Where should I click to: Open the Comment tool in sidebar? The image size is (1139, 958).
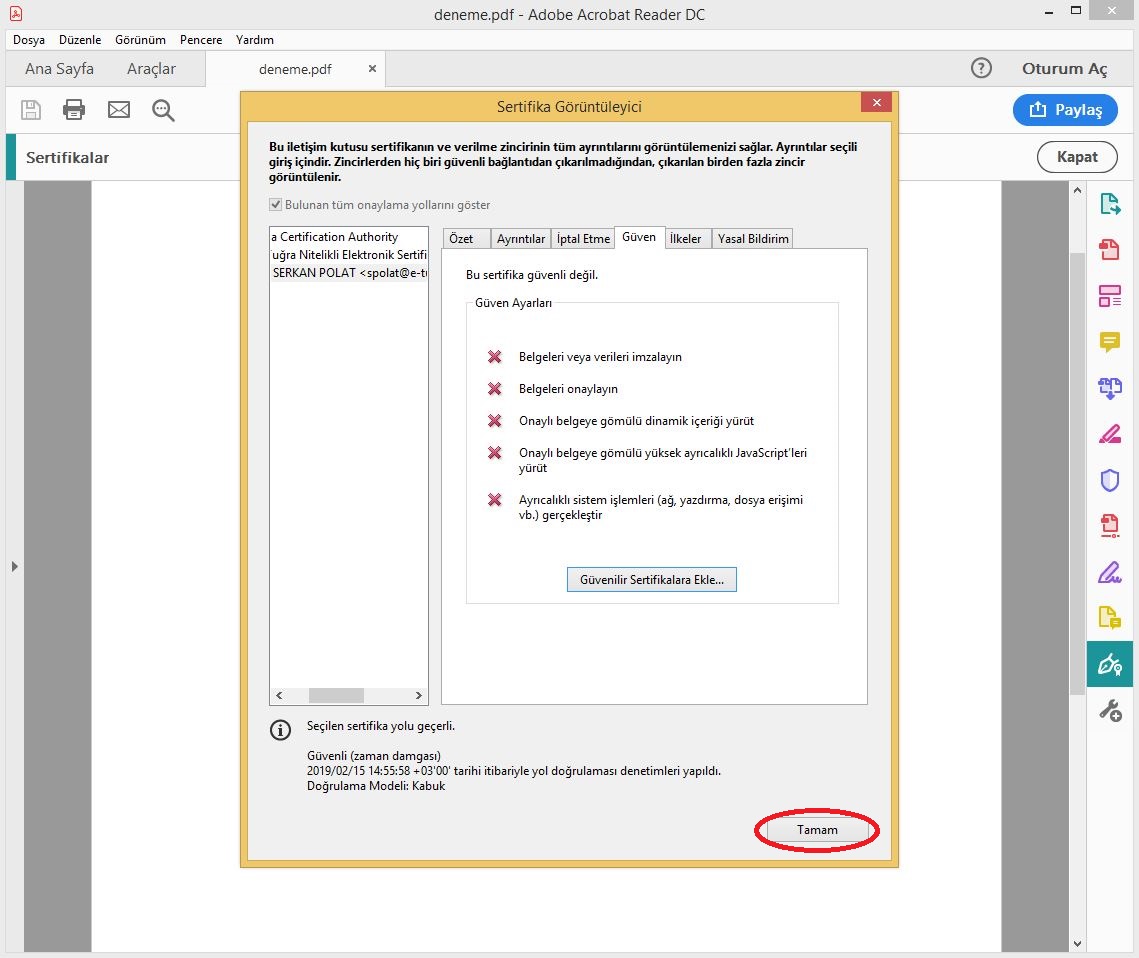point(1109,341)
